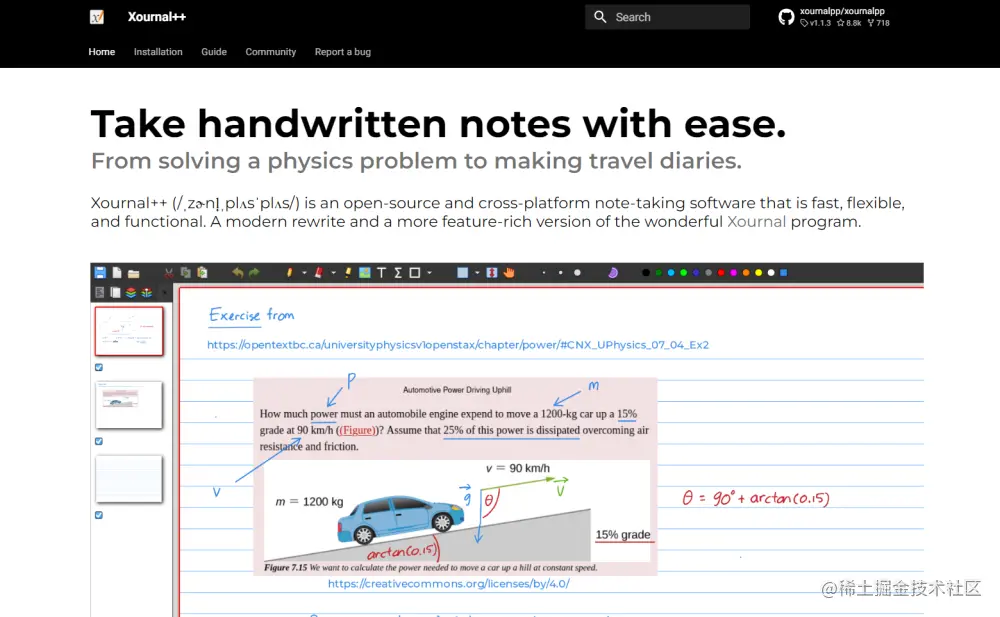Select the first page thumbnail
The width and height of the screenshot is (1000, 617).
point(129,331)
